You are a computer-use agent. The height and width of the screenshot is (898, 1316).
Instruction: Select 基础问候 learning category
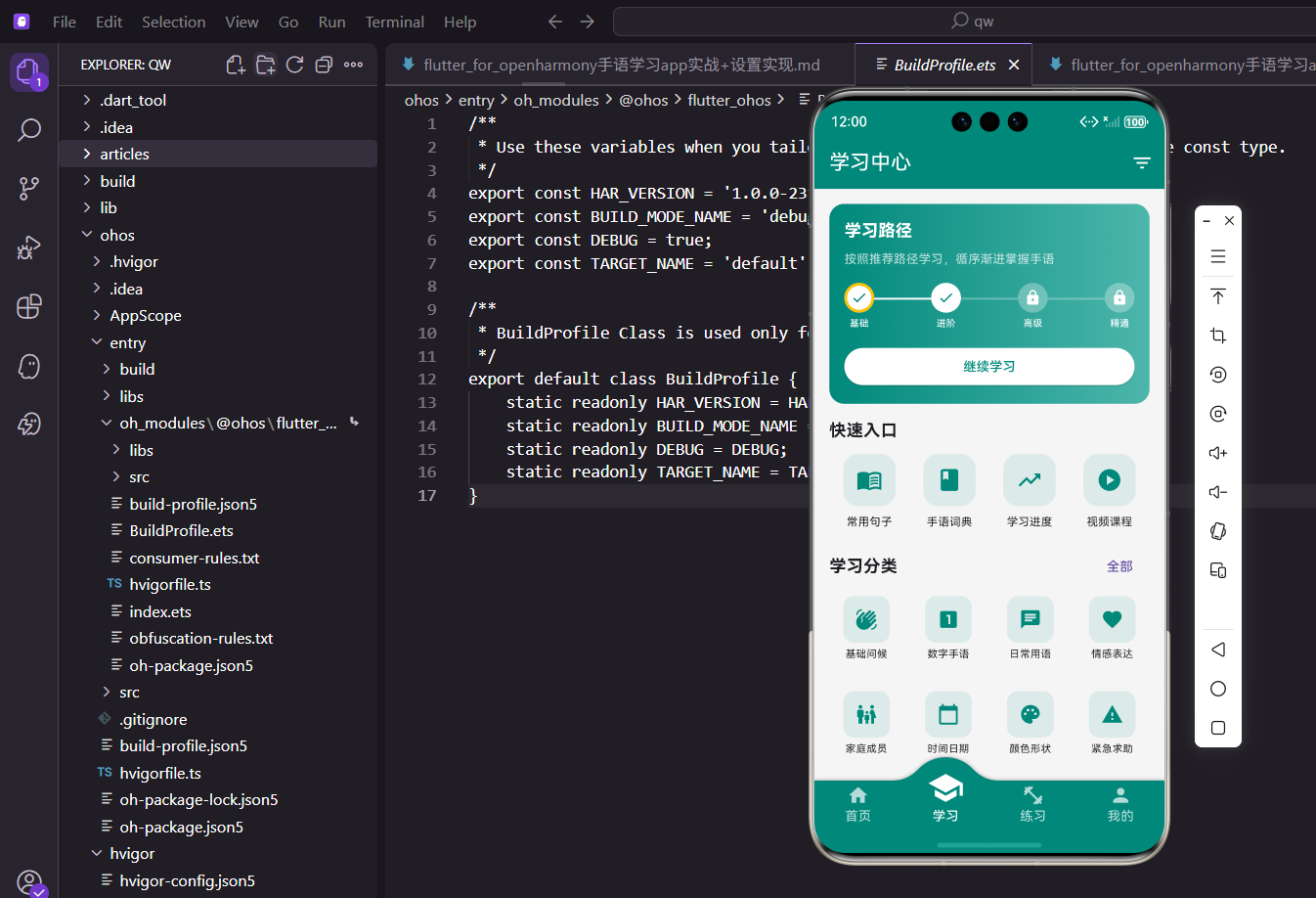(866, 628)
